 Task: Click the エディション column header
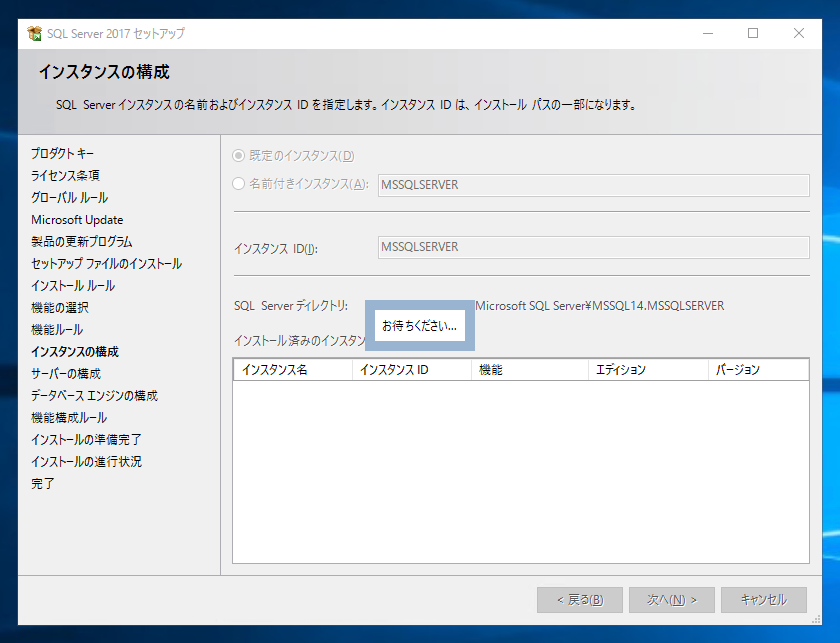click(649, 370)
